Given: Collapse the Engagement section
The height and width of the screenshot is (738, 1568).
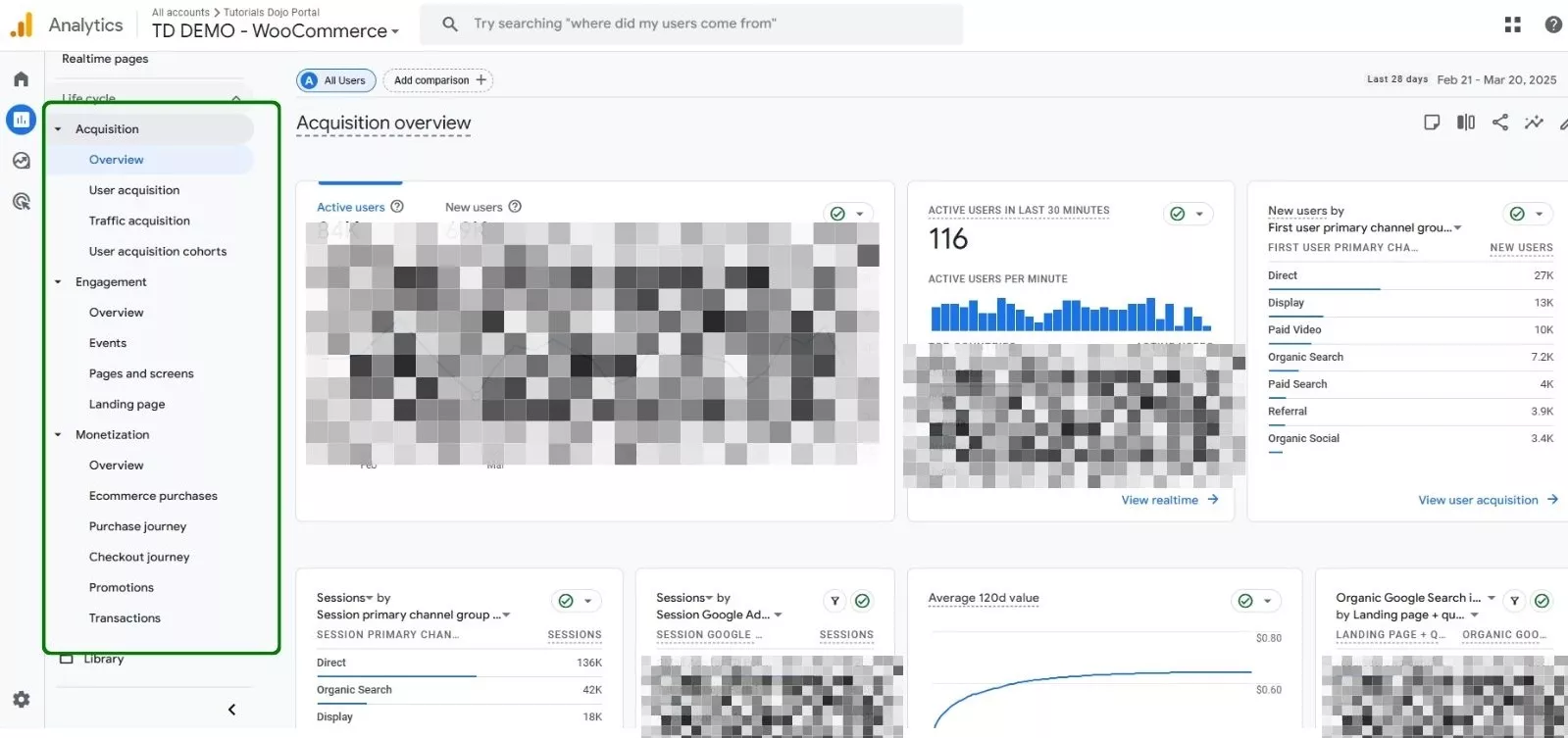Looking at the screenshot, I should pyautogui.click(x=58, y=282).
